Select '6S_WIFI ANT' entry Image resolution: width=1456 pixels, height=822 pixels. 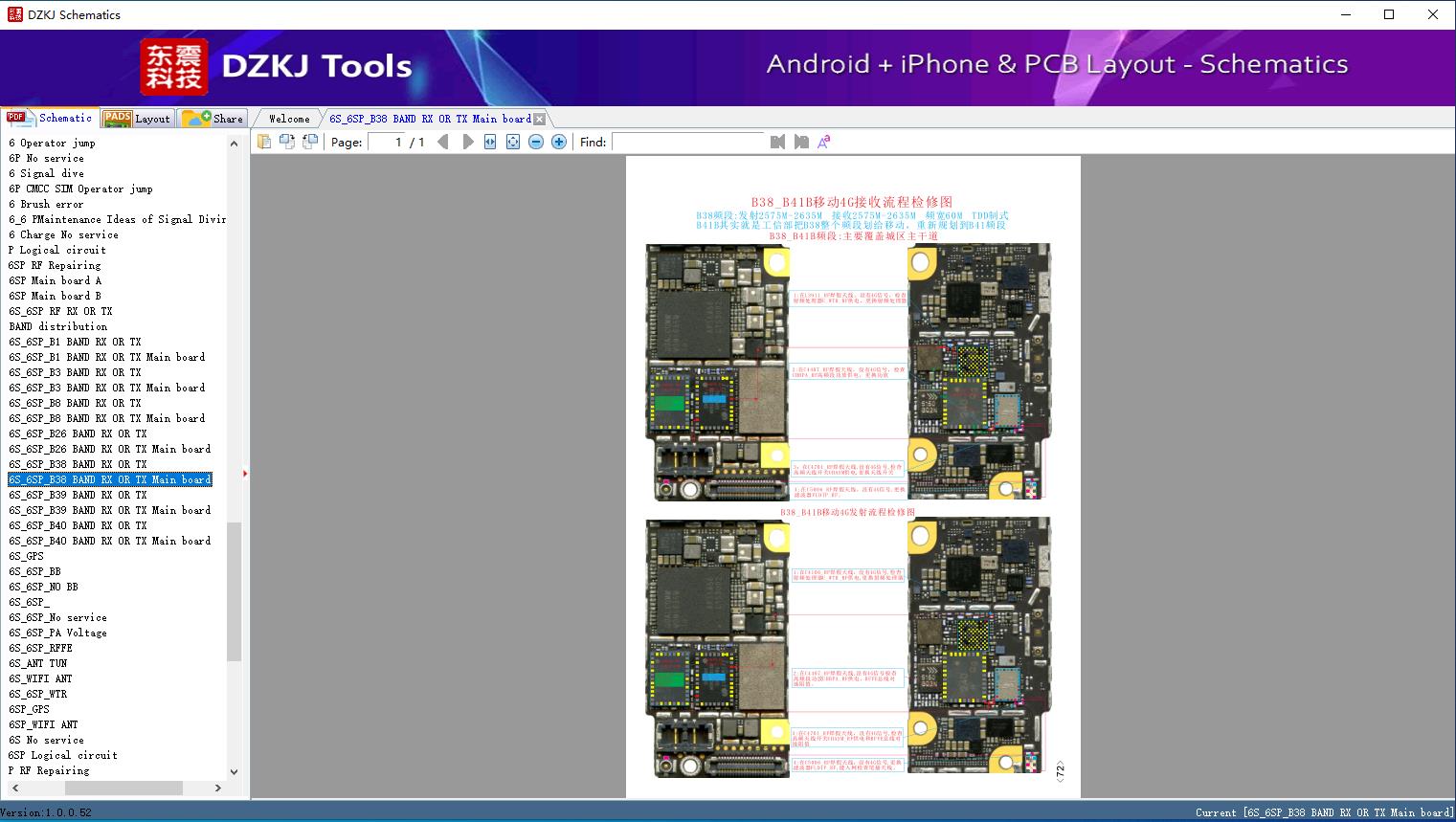41,678
